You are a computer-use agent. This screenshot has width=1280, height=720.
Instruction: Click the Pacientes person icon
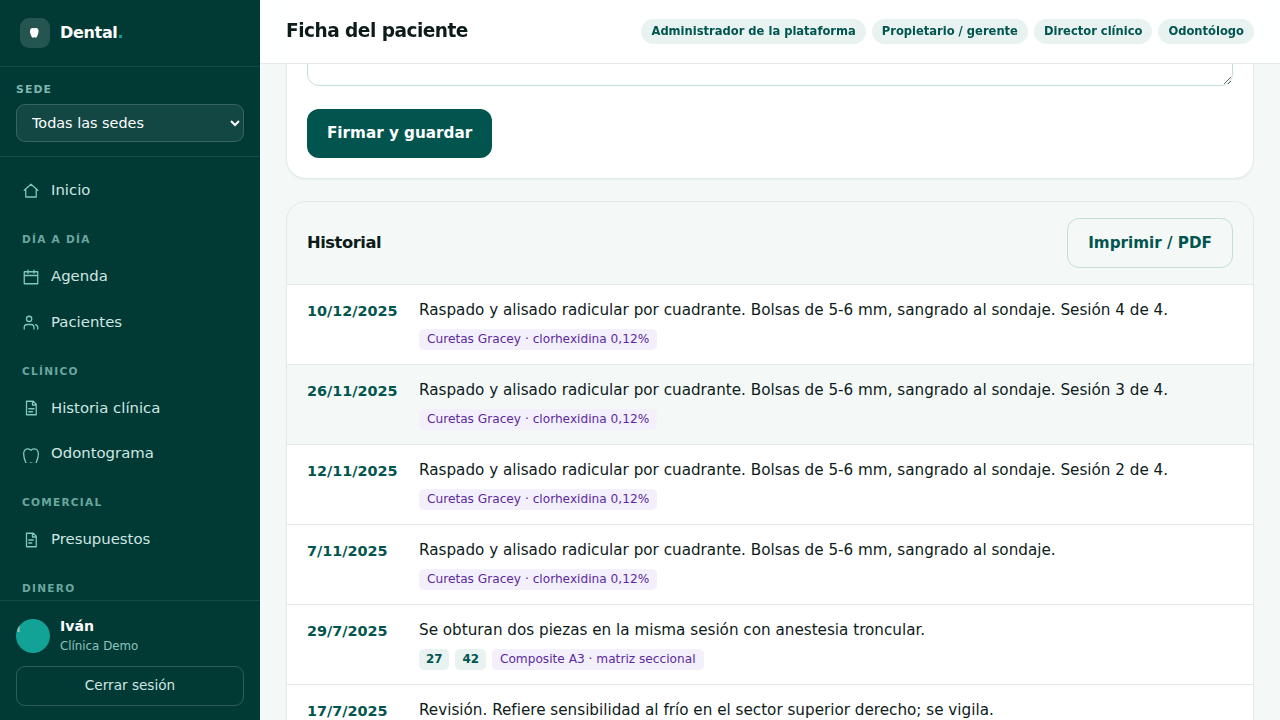click(31, 323)
